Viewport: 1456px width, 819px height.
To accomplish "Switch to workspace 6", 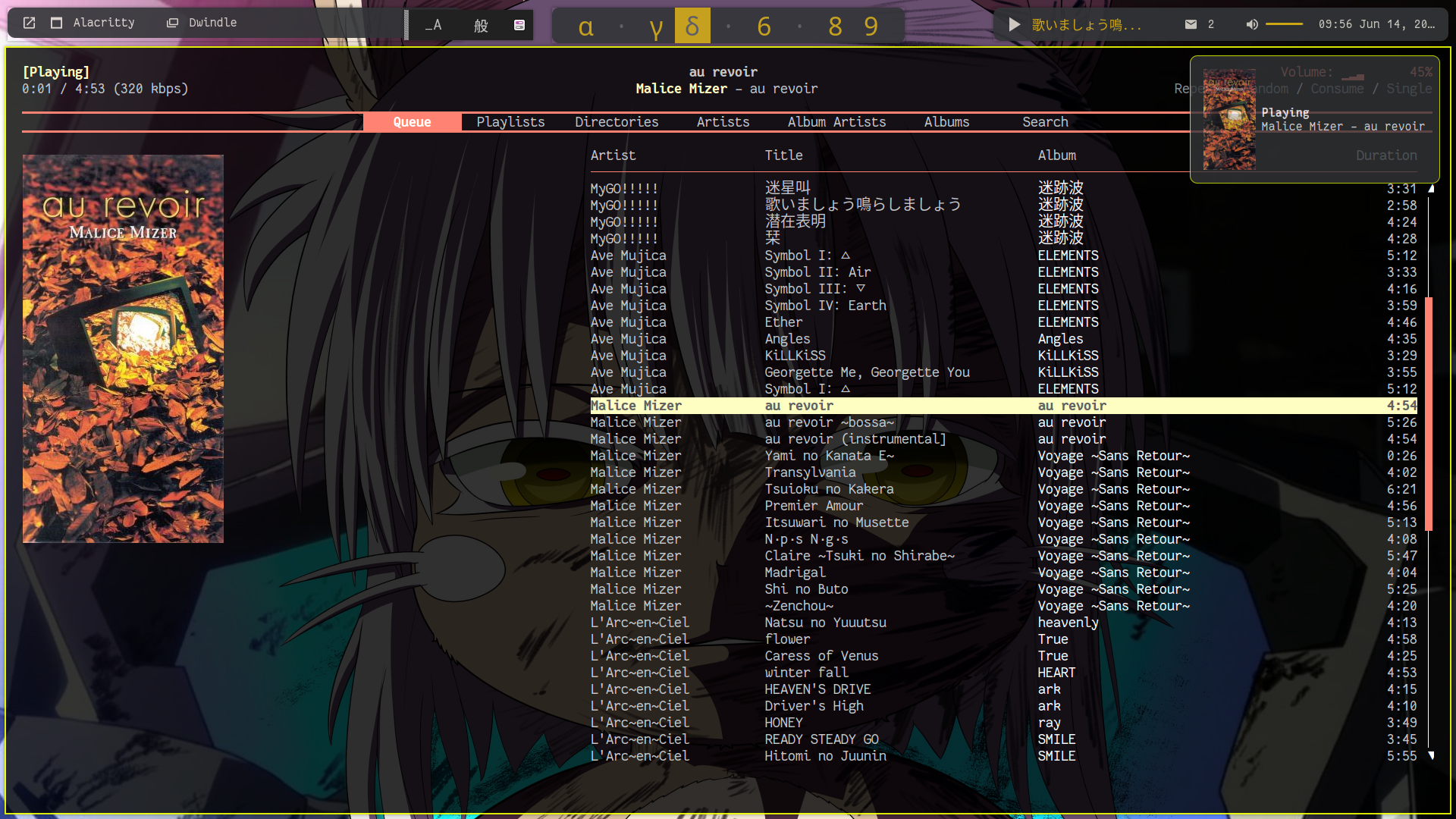I will 764,27.
